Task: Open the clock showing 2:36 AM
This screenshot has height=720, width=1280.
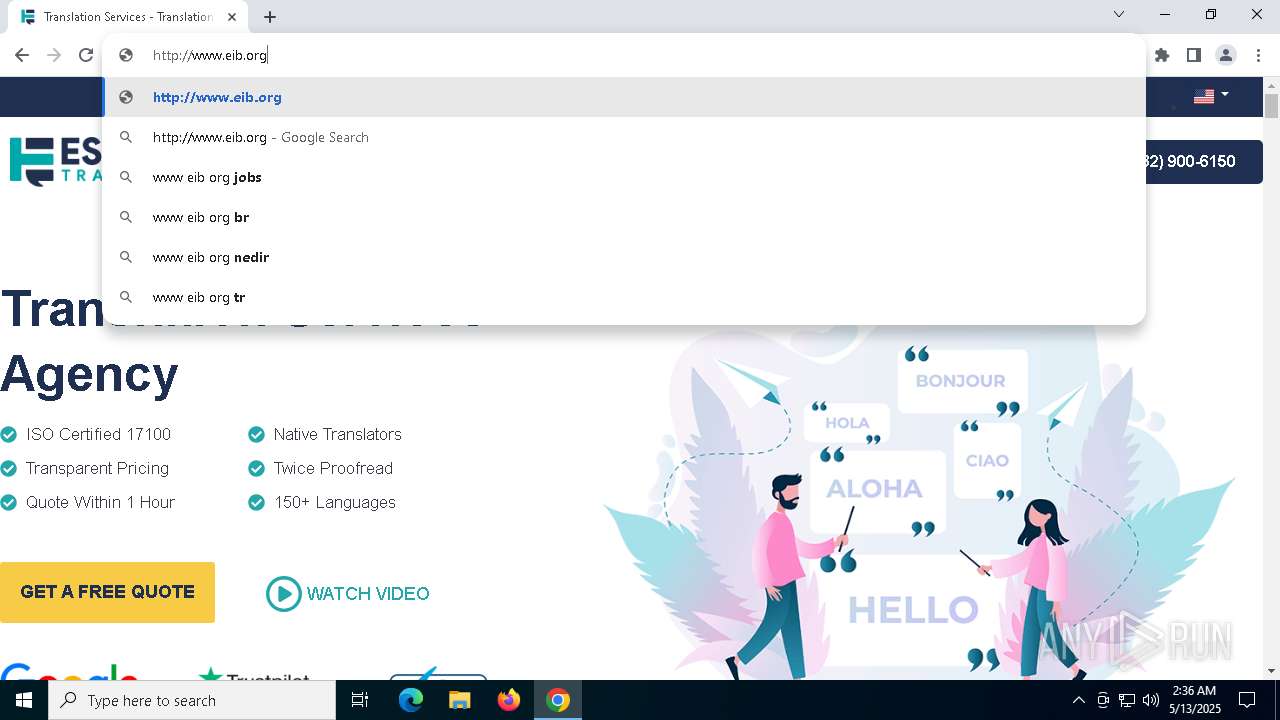Action: coord(1194,700)
